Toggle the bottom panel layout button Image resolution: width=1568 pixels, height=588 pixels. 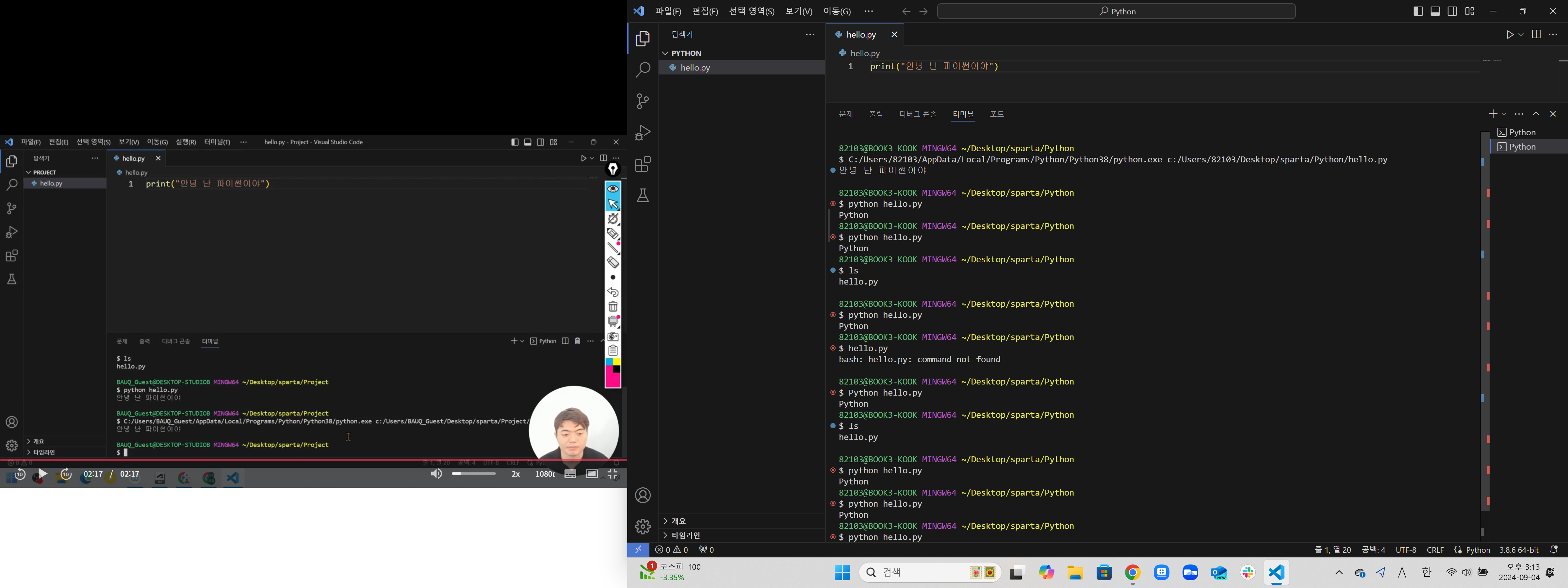tap(1435, 11)
